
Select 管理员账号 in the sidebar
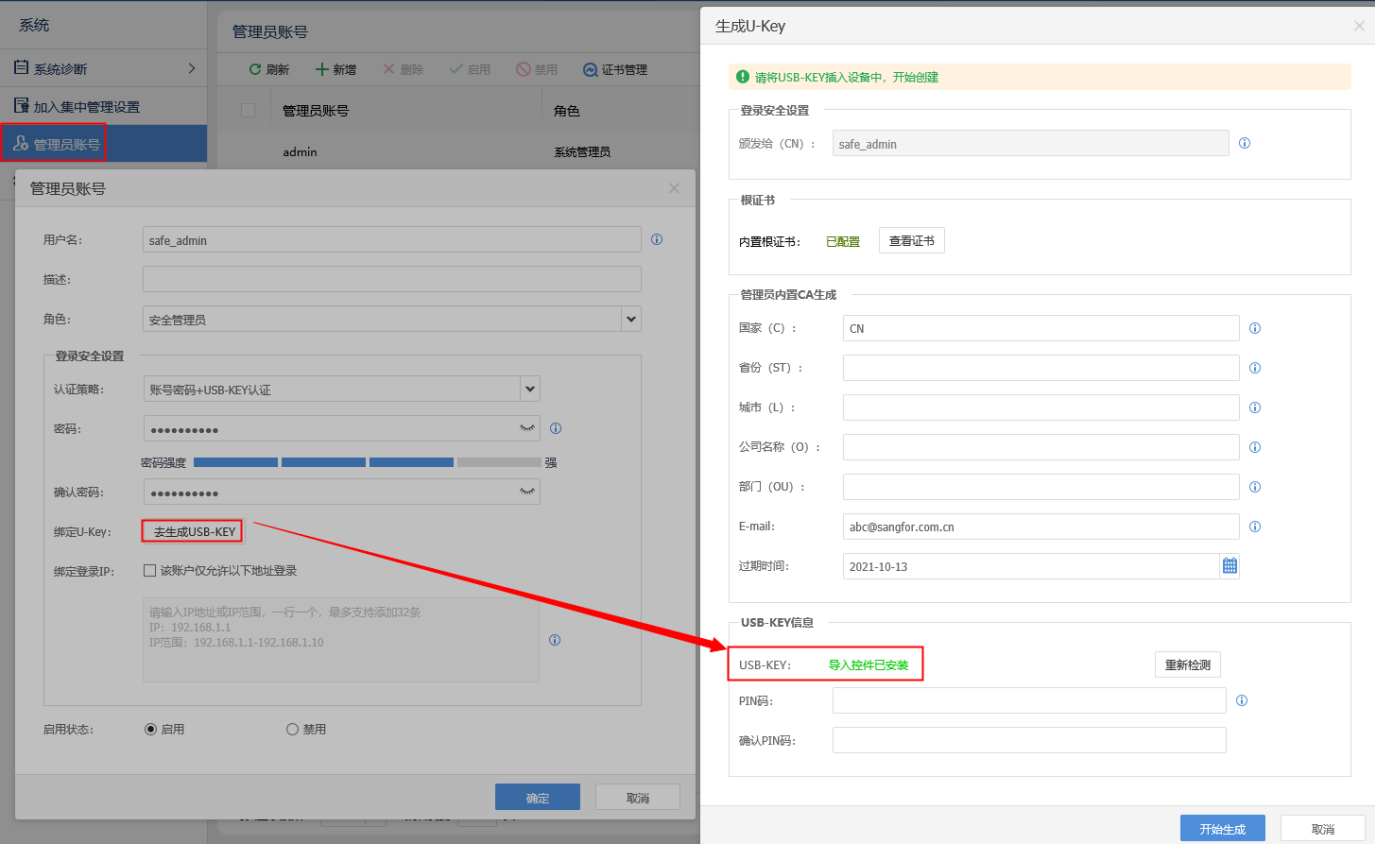66,144
